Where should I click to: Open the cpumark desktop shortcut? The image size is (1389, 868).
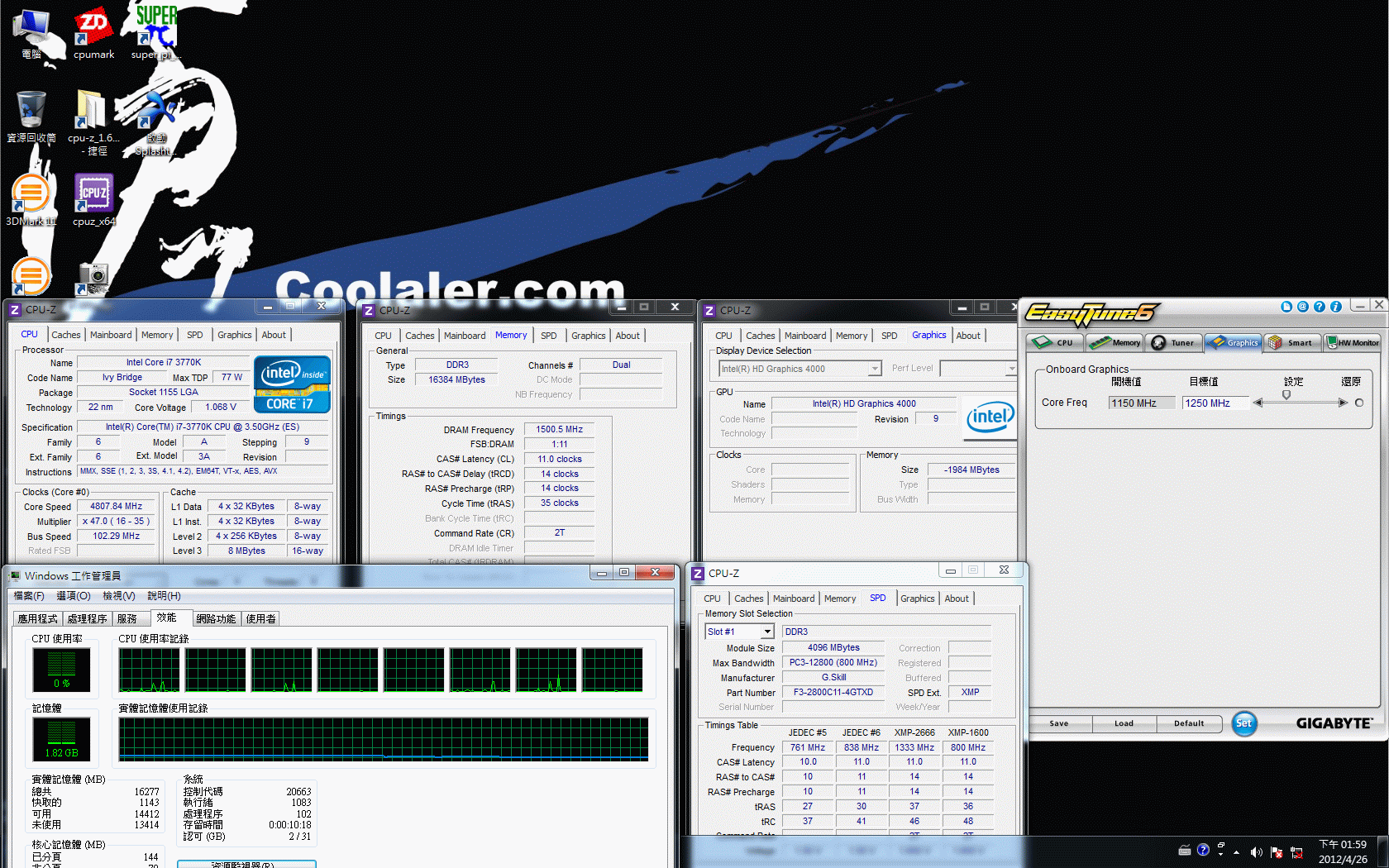pyautogui.click(x=93, y=33)
